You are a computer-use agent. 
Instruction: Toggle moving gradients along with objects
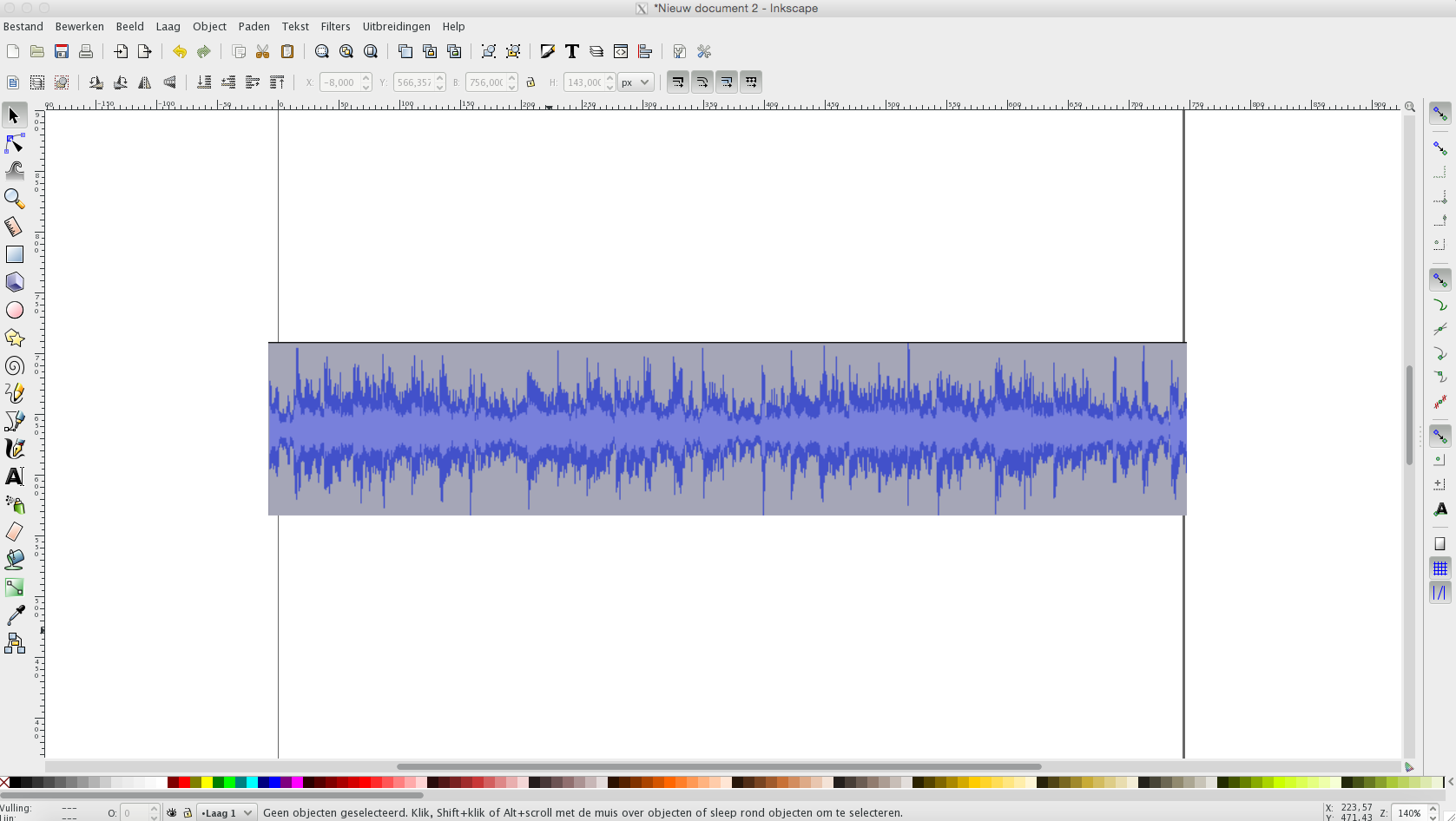(x=727, y=82)
